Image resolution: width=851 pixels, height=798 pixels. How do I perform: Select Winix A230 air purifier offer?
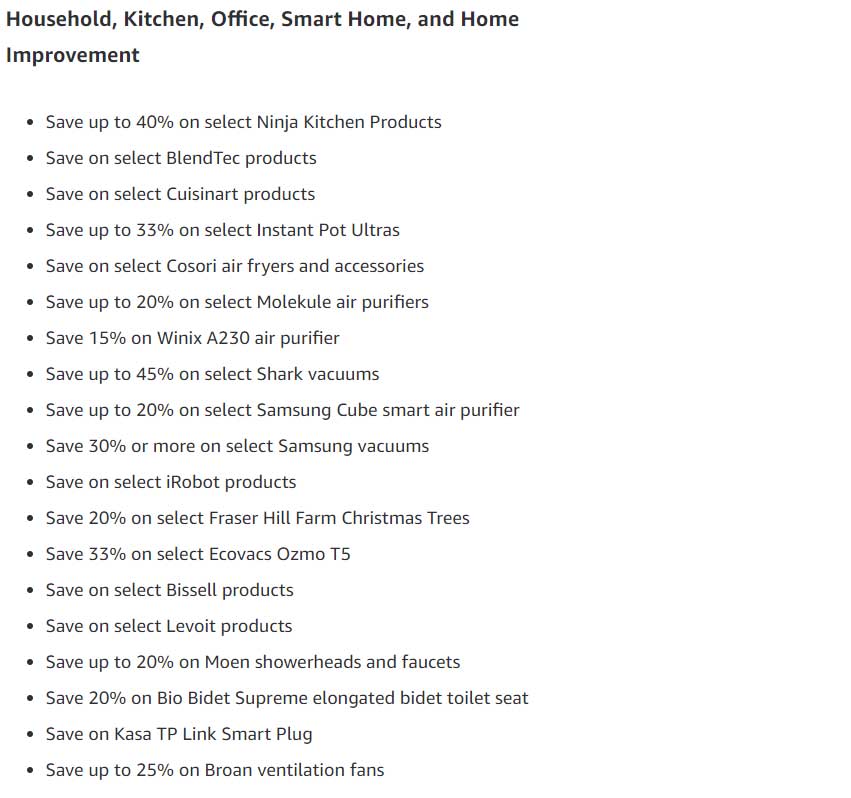[x=192, y=338]
